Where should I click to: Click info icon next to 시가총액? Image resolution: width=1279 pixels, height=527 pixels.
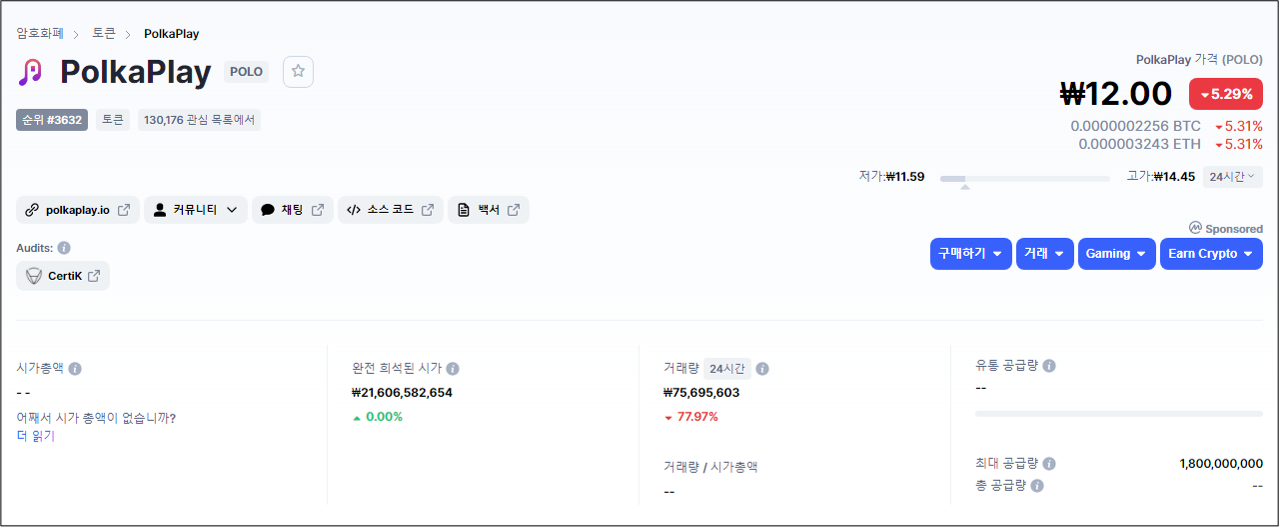point(75,369)
